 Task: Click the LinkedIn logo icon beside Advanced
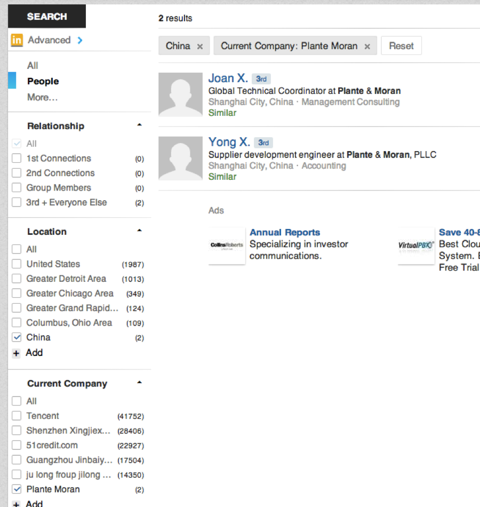[x=17, y=40]
